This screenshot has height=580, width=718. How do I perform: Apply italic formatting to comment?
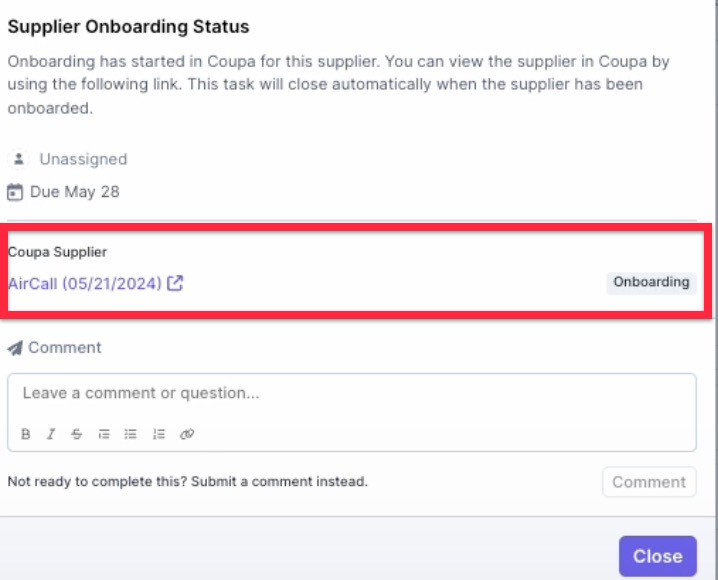coord(51,434)
